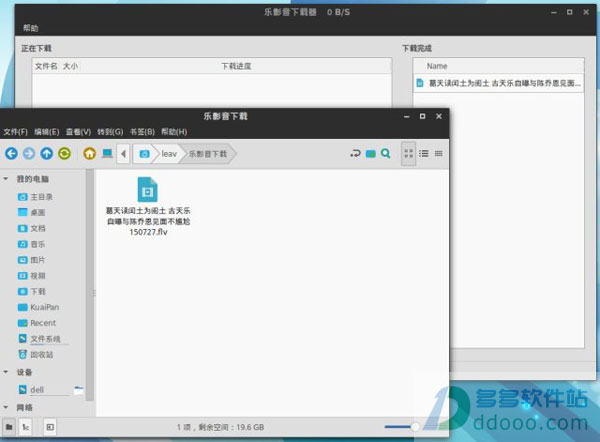Open 帮助 menu in downloader window
The height and width of the screenshot is (442, 600).
(x=30, y=28)
